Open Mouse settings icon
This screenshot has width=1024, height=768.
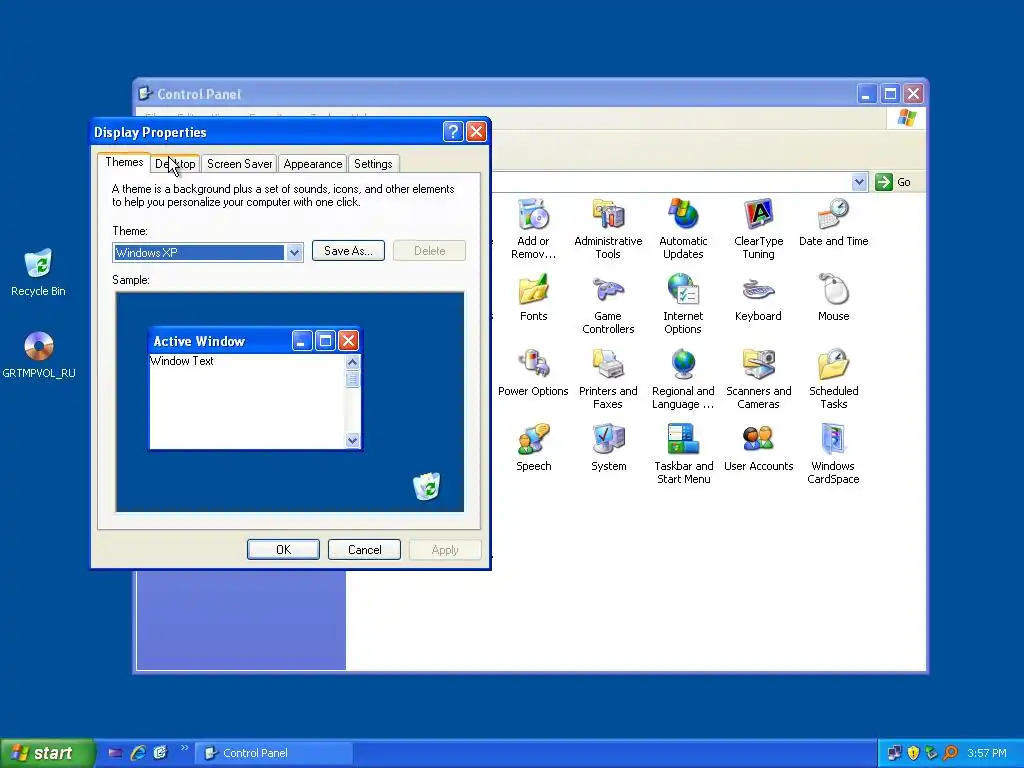click(833, 290)
